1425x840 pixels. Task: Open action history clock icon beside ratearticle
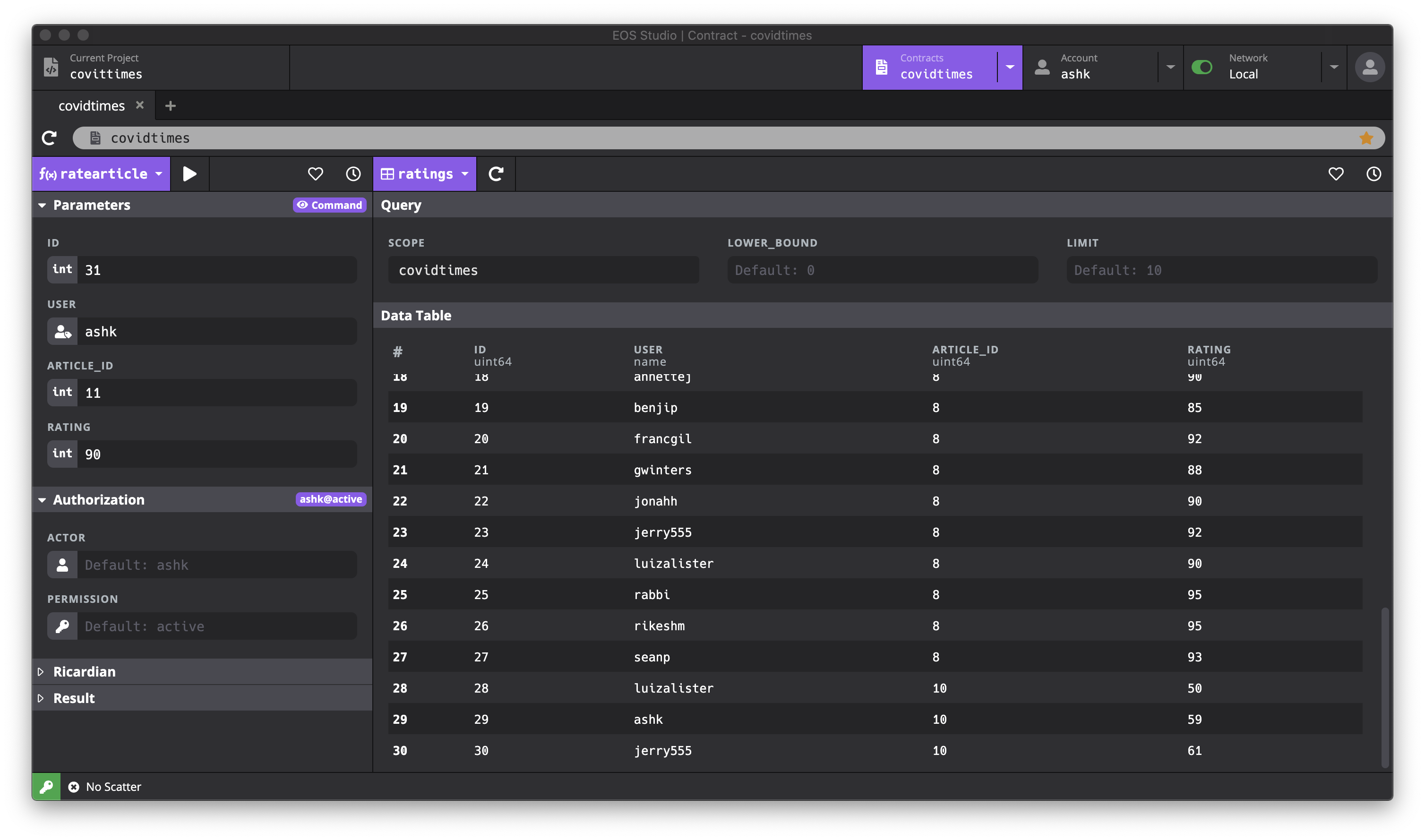pyautogui.click(x=353, y=174)
